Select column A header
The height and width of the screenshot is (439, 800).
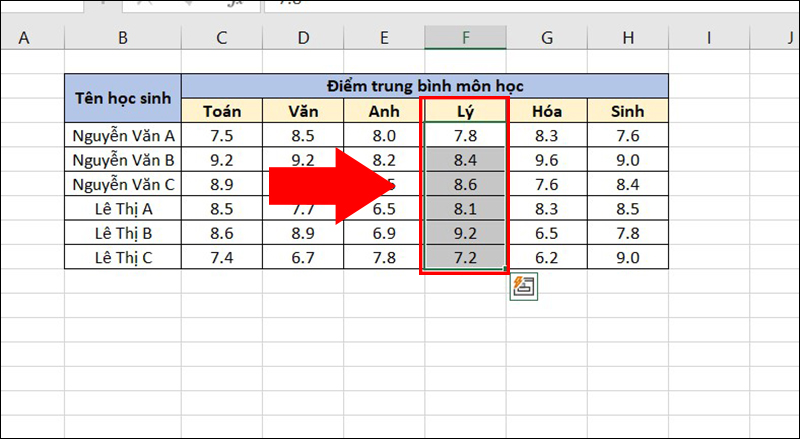click(x=33, y=38)
